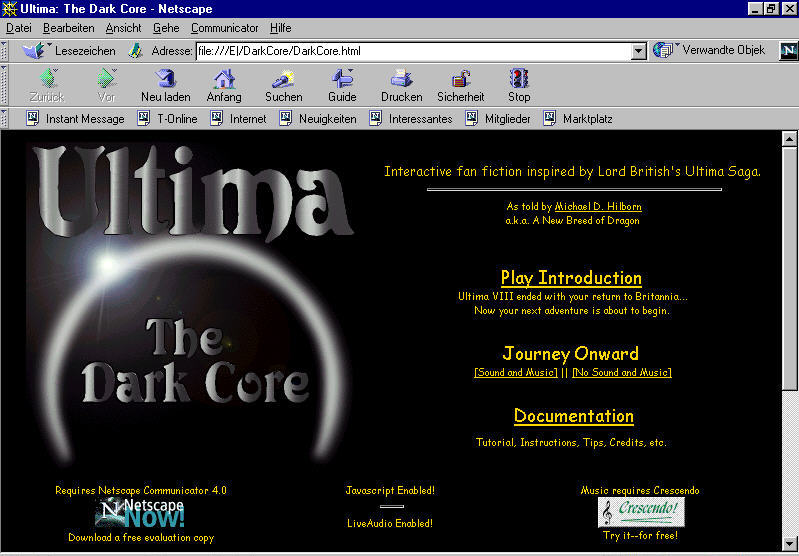The image size is (799, 556).
Task: Click the Netscape title bar icon
Action: click(x=9, y=9)
